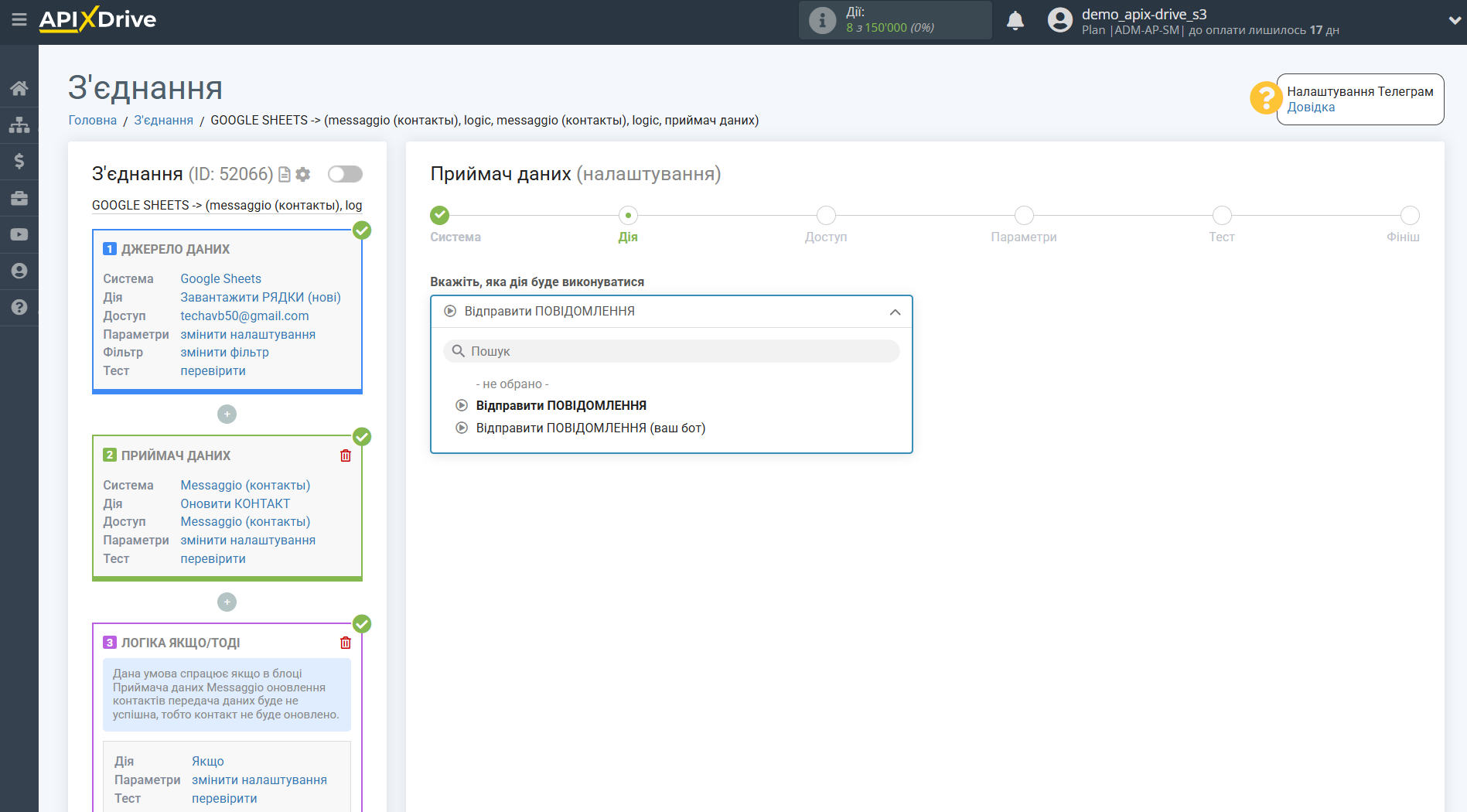
Task: Choose the '- не обрано -' option
Action: (512, 384)
